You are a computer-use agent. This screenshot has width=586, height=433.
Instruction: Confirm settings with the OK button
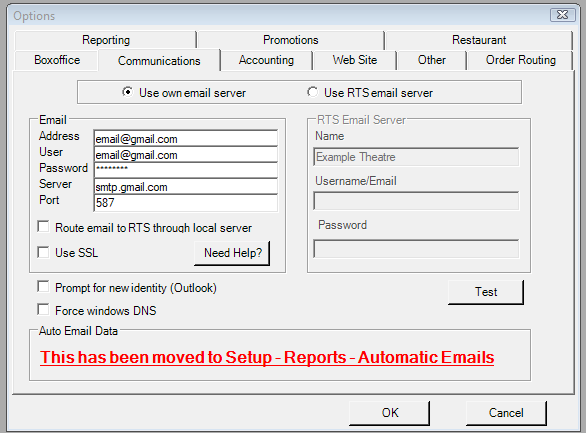click(389, 413)
